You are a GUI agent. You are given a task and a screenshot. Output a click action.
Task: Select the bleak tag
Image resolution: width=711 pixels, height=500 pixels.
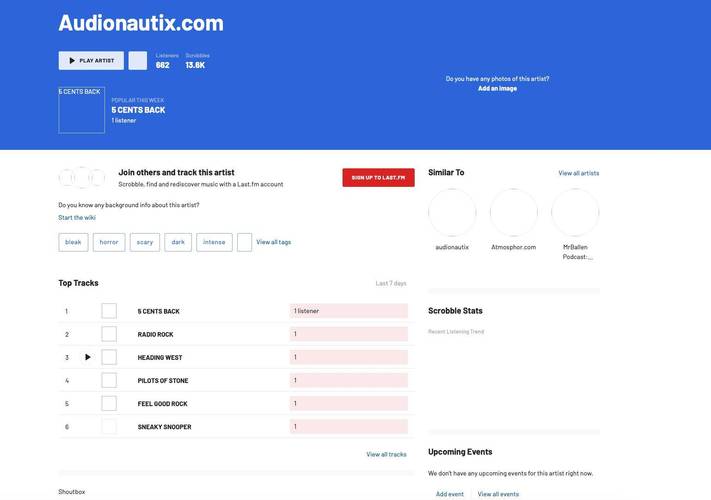[73, 242]
